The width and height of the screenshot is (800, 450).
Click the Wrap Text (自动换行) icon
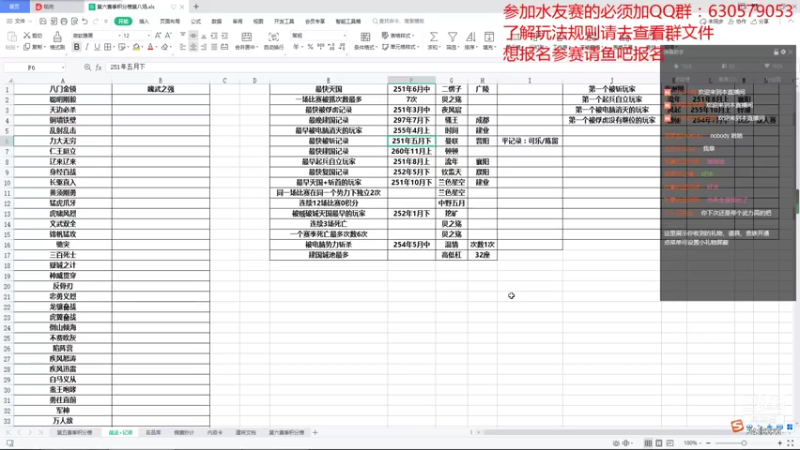click(274, 37)
